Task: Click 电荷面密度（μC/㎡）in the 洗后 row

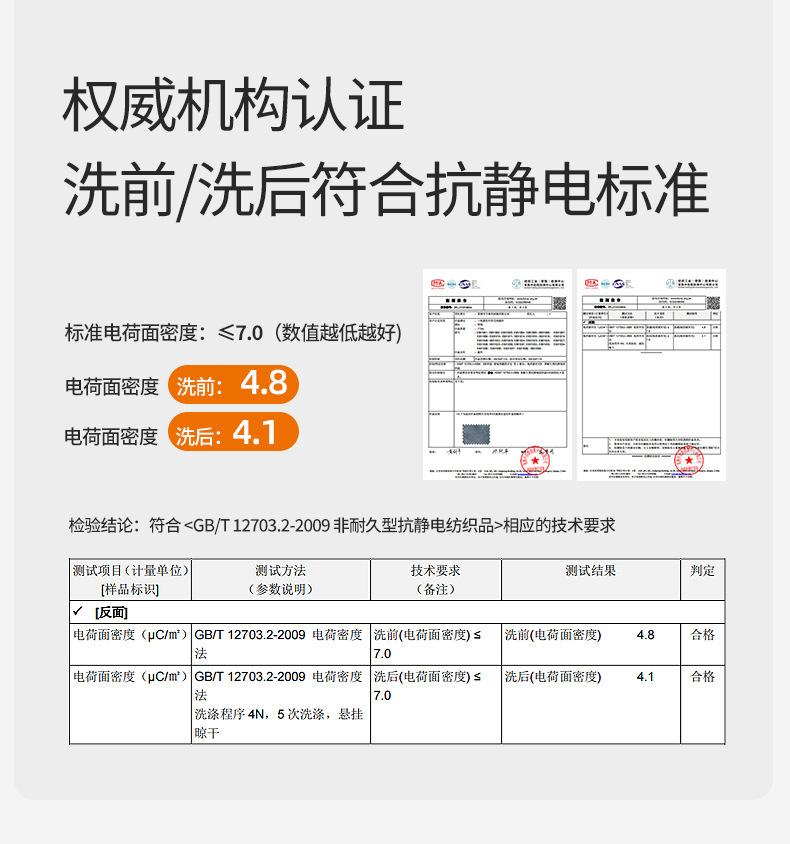Action: (x=130, y=677)
